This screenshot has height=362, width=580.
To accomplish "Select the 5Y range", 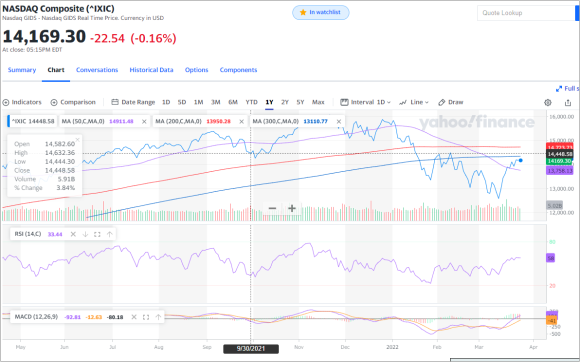I will 300,102.
